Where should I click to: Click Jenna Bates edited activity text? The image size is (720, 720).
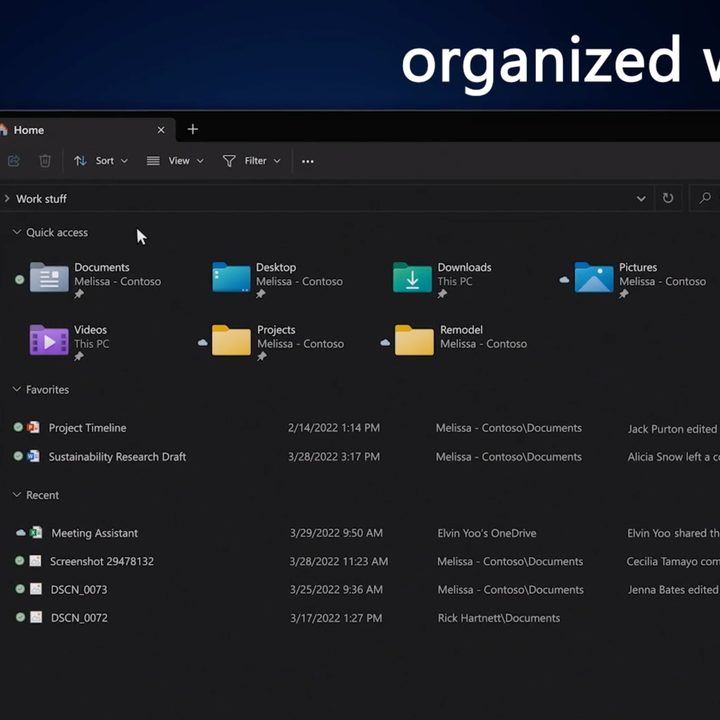pos(673,590)
